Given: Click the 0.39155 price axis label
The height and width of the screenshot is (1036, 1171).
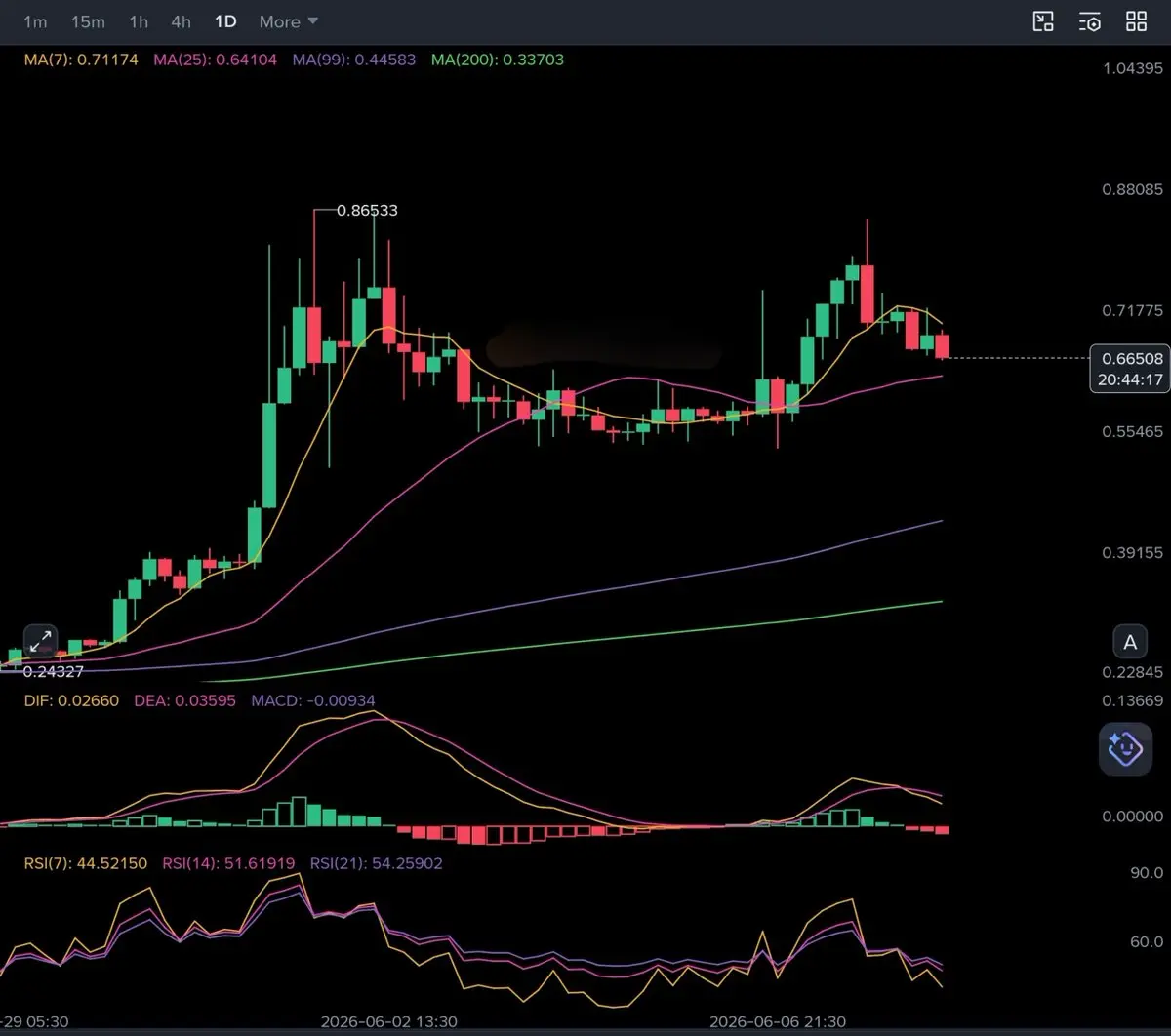Looking at the screenshot, I should tap(1132, 552).
